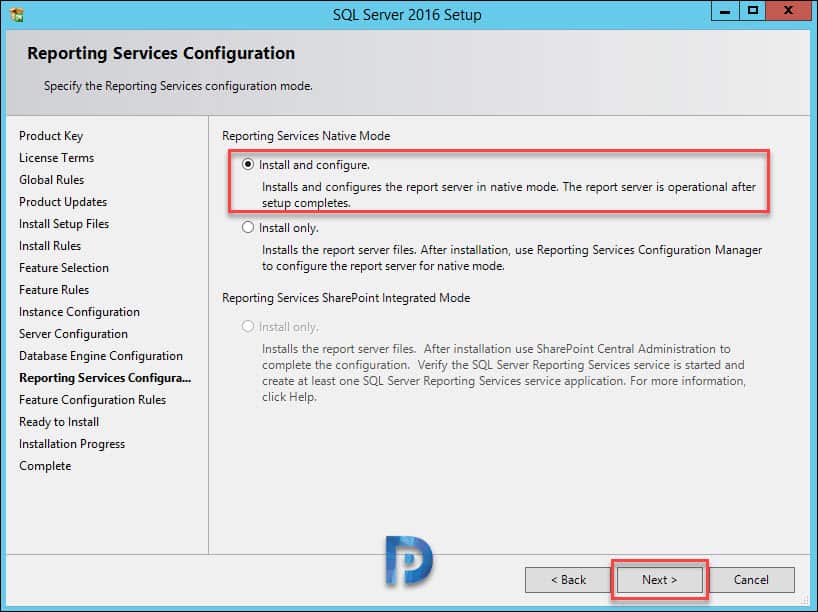
Task: Click the Install Setup Files step
Action: 64,223
